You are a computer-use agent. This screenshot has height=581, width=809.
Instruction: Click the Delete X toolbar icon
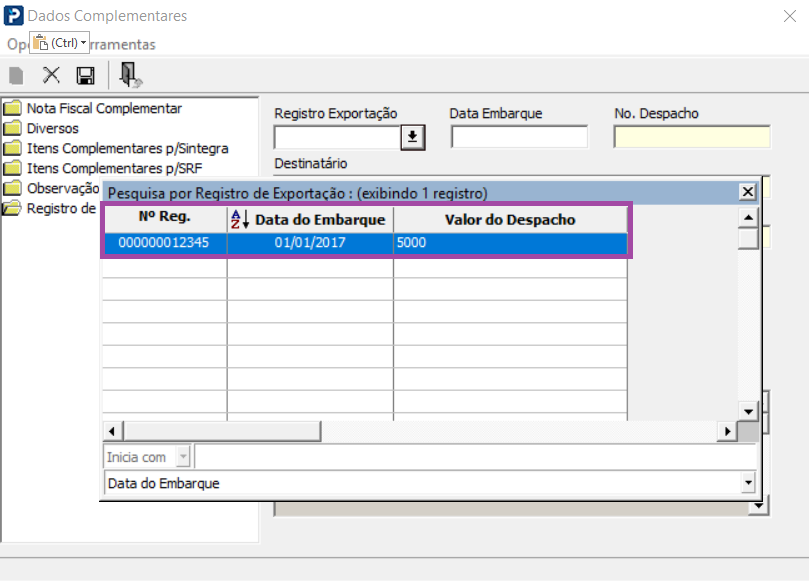[51, 75]
